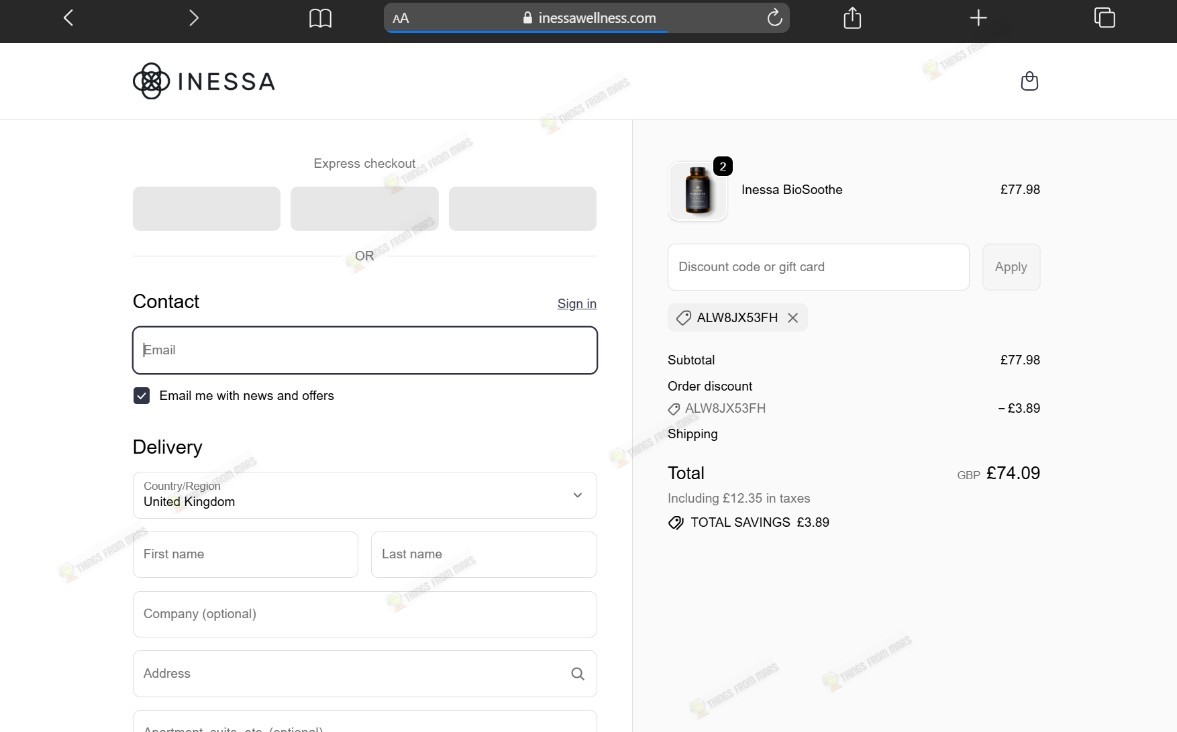This screenshot has width=1177, height=732.
Task: Click the Total amount £74.09
Action: tap(1013, 473)
